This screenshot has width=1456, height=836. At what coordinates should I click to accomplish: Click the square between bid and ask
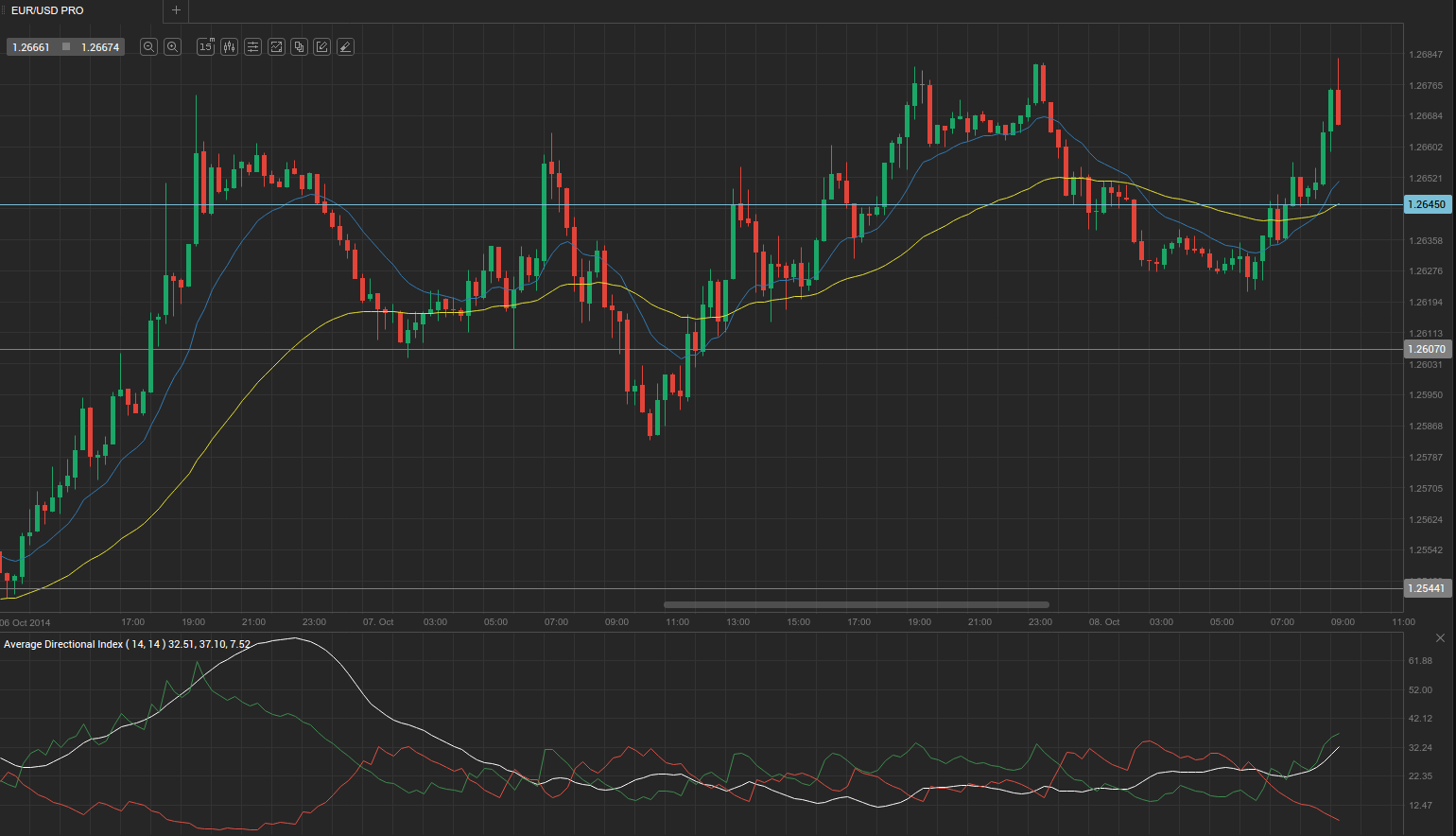coord(66,47)
